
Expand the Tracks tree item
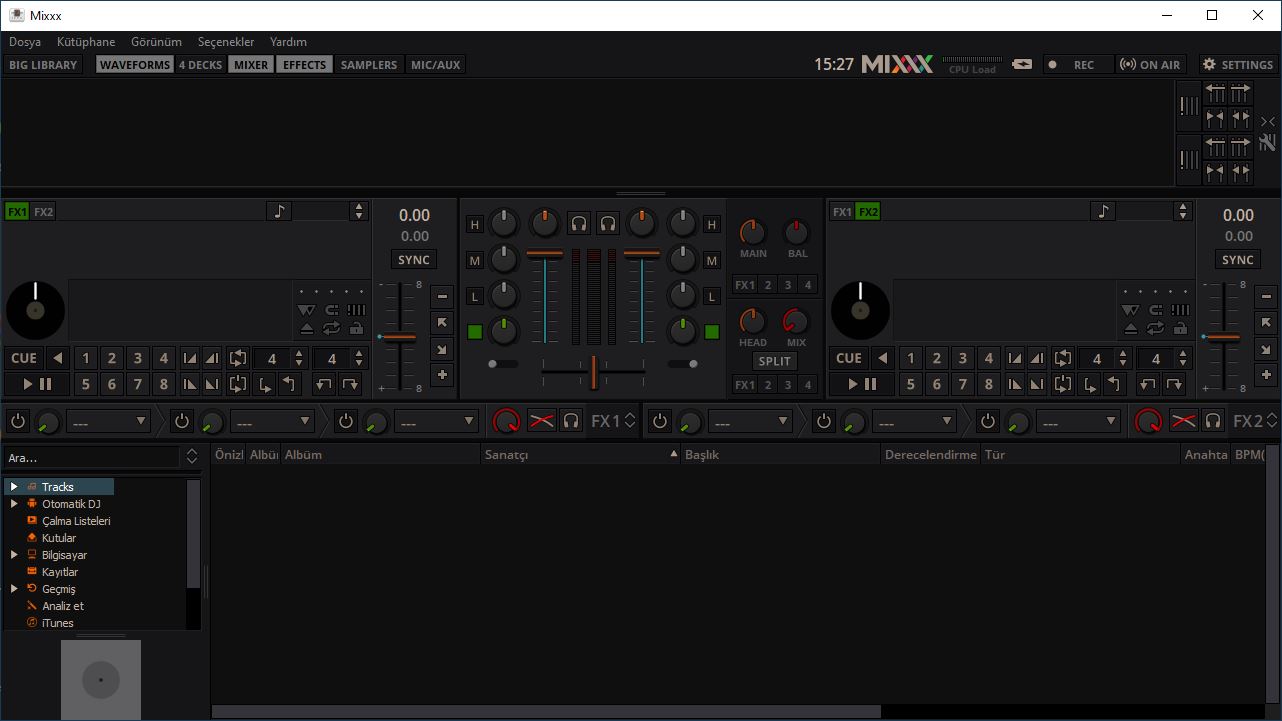14,487
